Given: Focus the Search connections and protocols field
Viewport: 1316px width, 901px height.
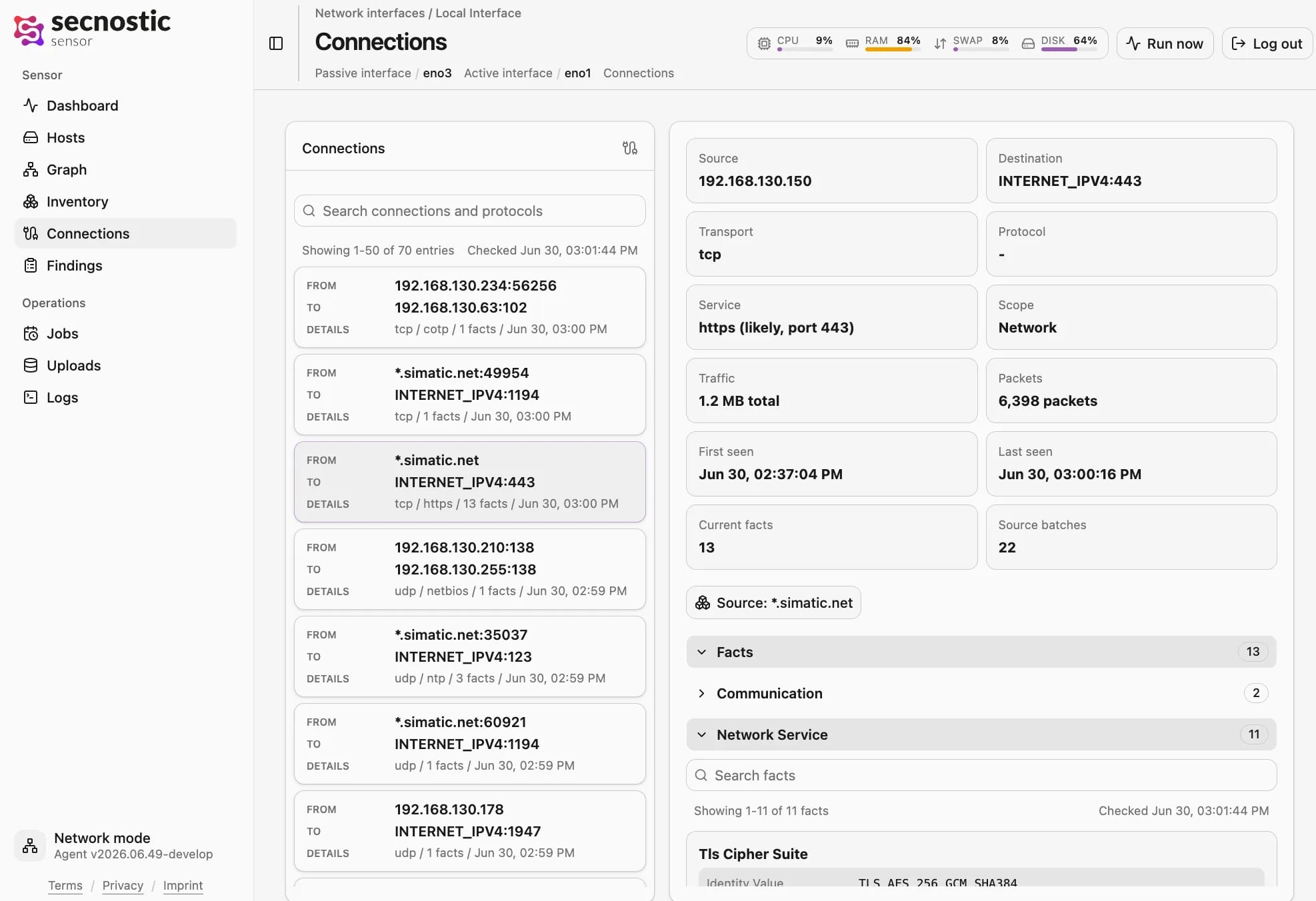Looking at the screenshot, I should point(470,211).
